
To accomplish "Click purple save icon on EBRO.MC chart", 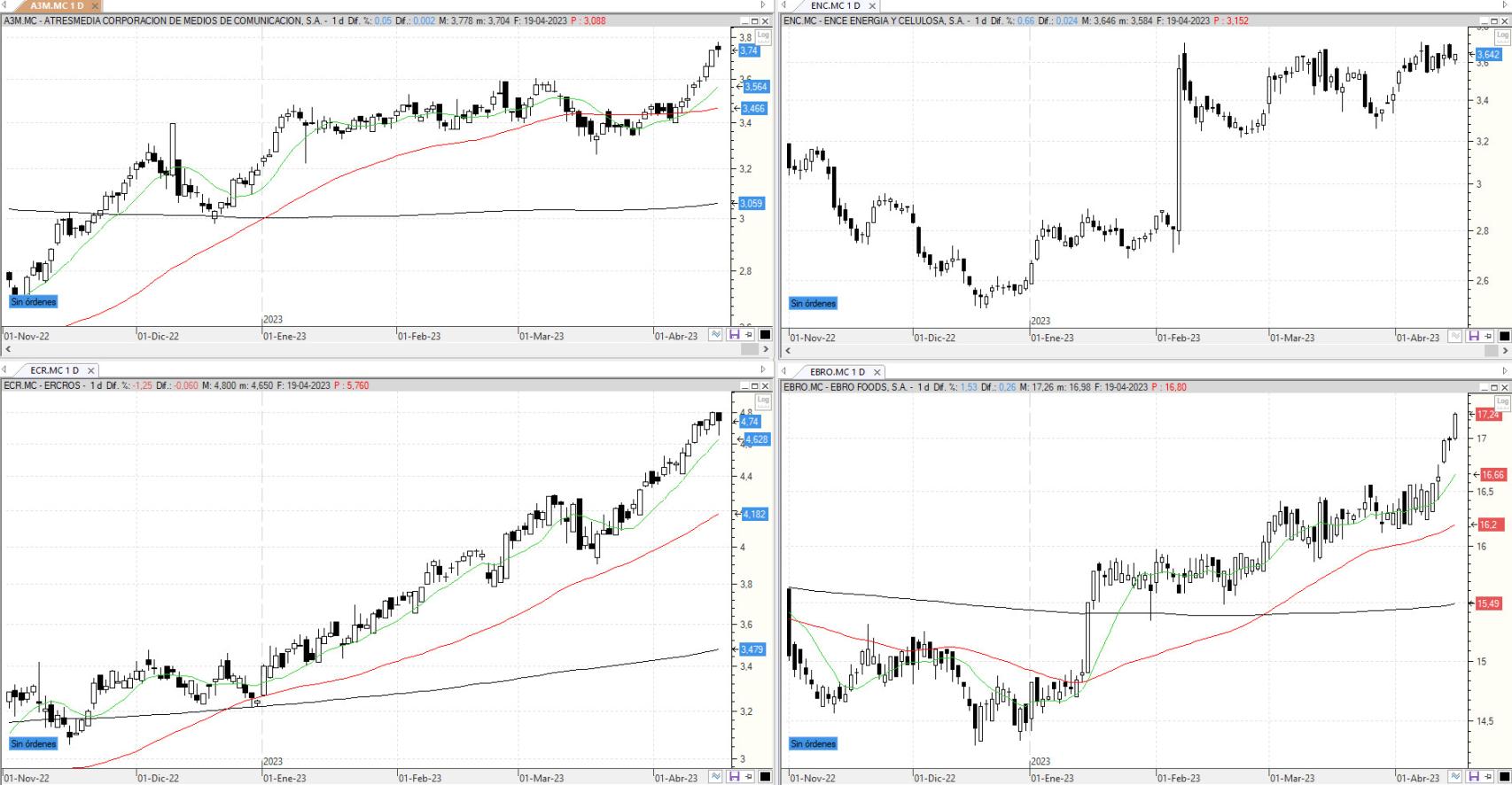I will (1473, 777).
